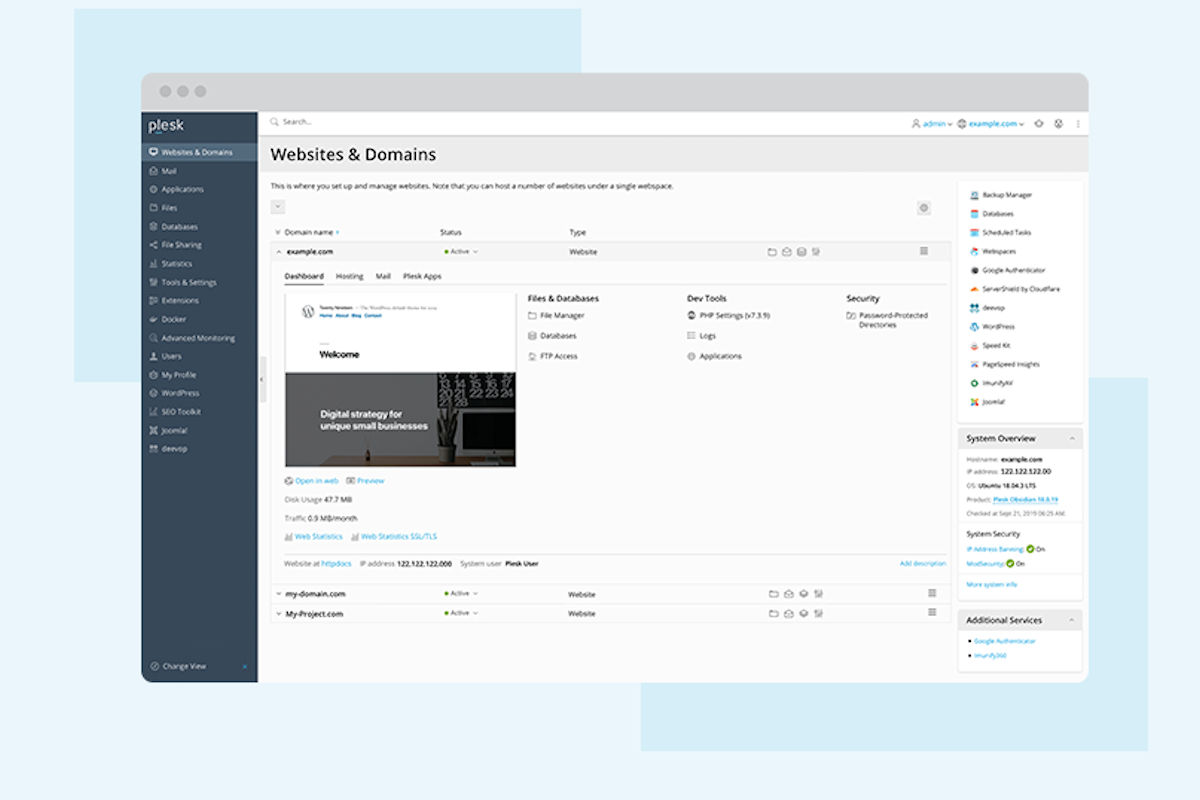Click the website preview thumbnail
This screenshot has height=800, width=1200.
coord(400,379)
